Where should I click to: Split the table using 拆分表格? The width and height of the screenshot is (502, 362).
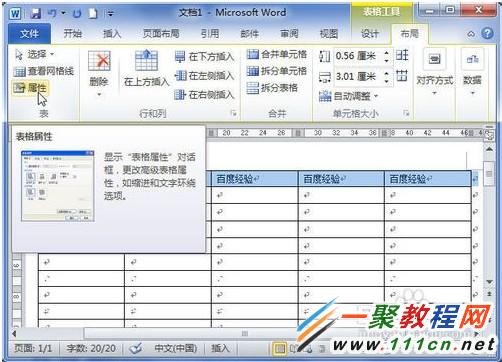272,88
